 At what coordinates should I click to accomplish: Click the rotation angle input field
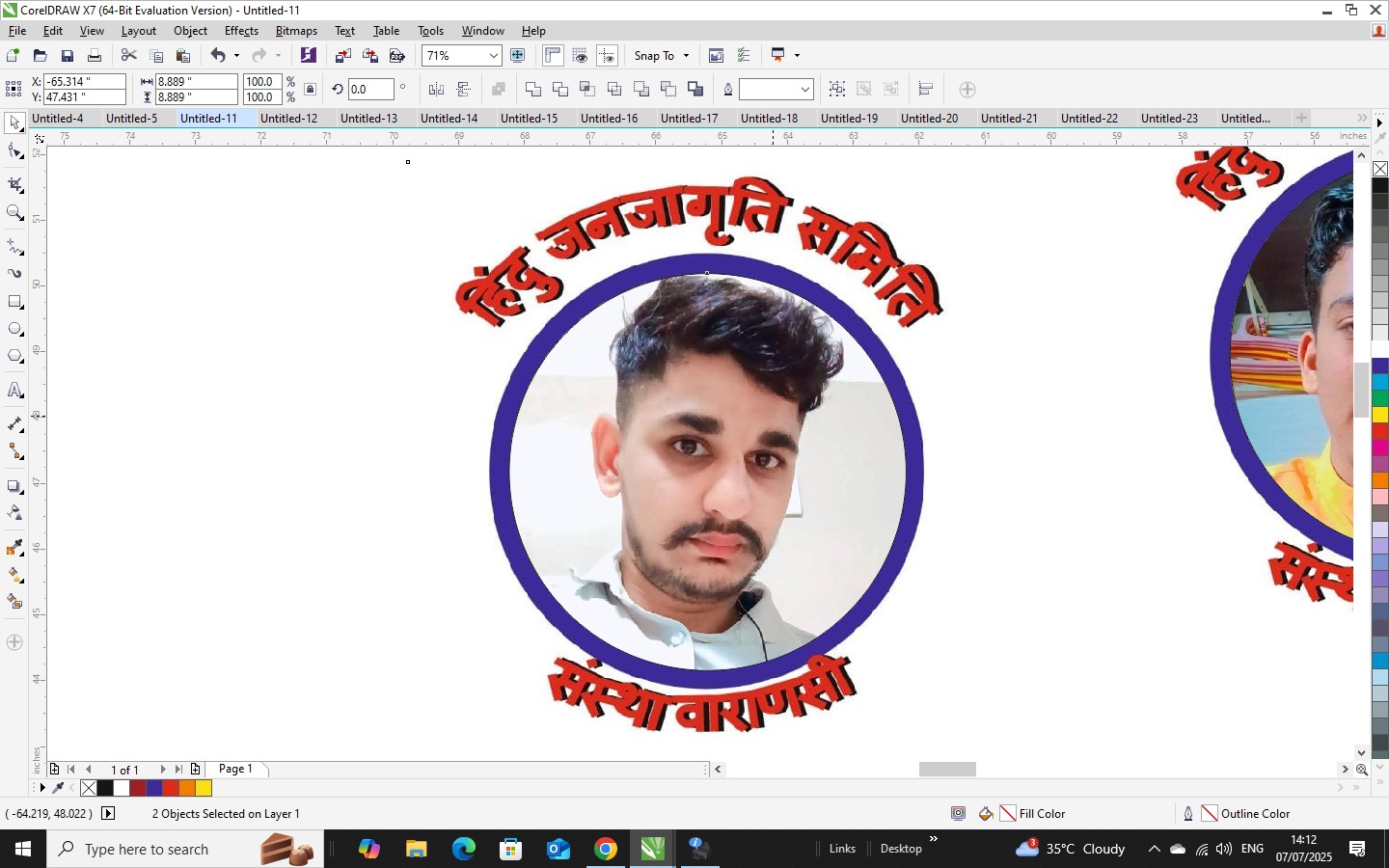(x=370, y=90)
